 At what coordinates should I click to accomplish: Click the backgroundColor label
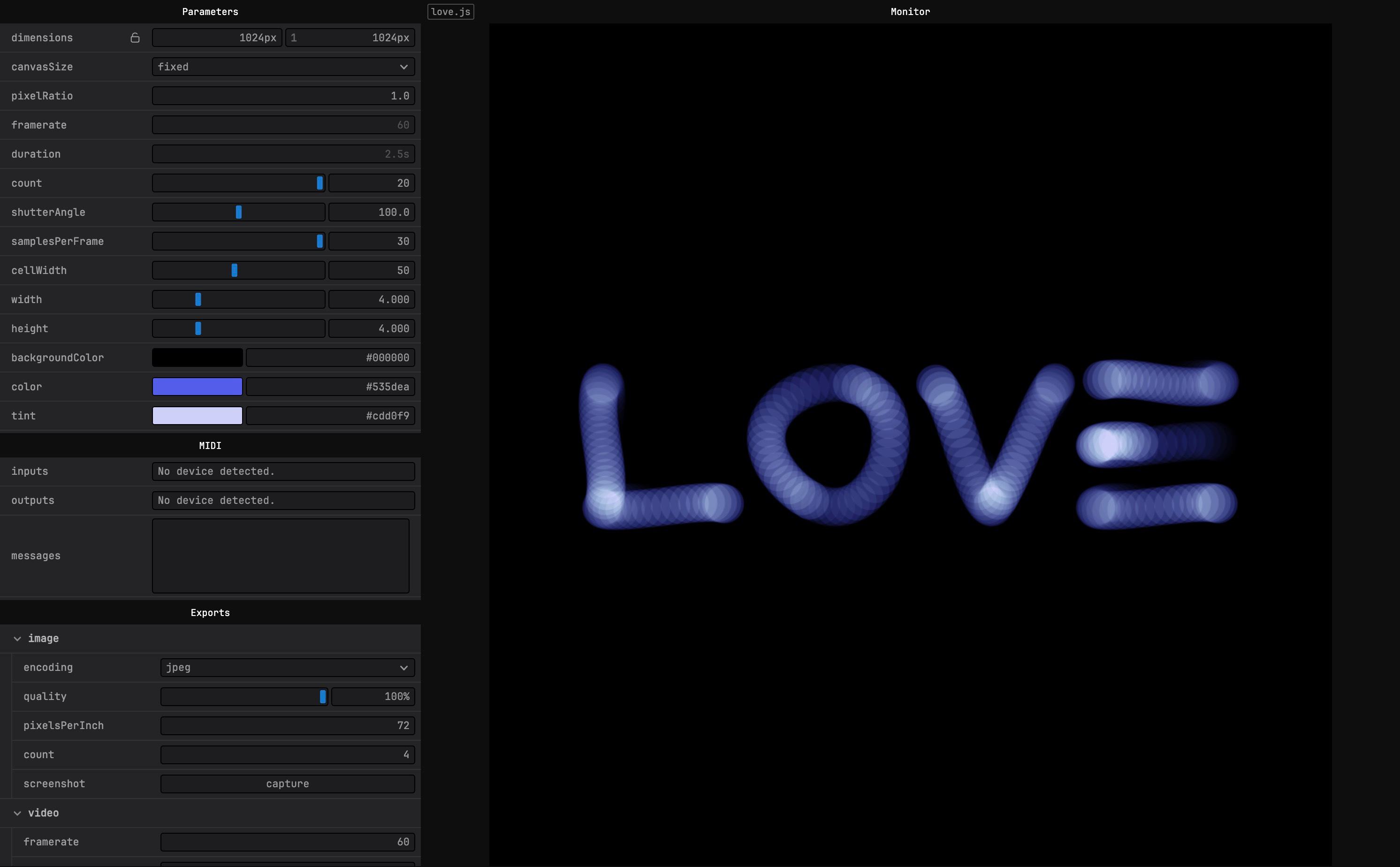coord(57,358)
